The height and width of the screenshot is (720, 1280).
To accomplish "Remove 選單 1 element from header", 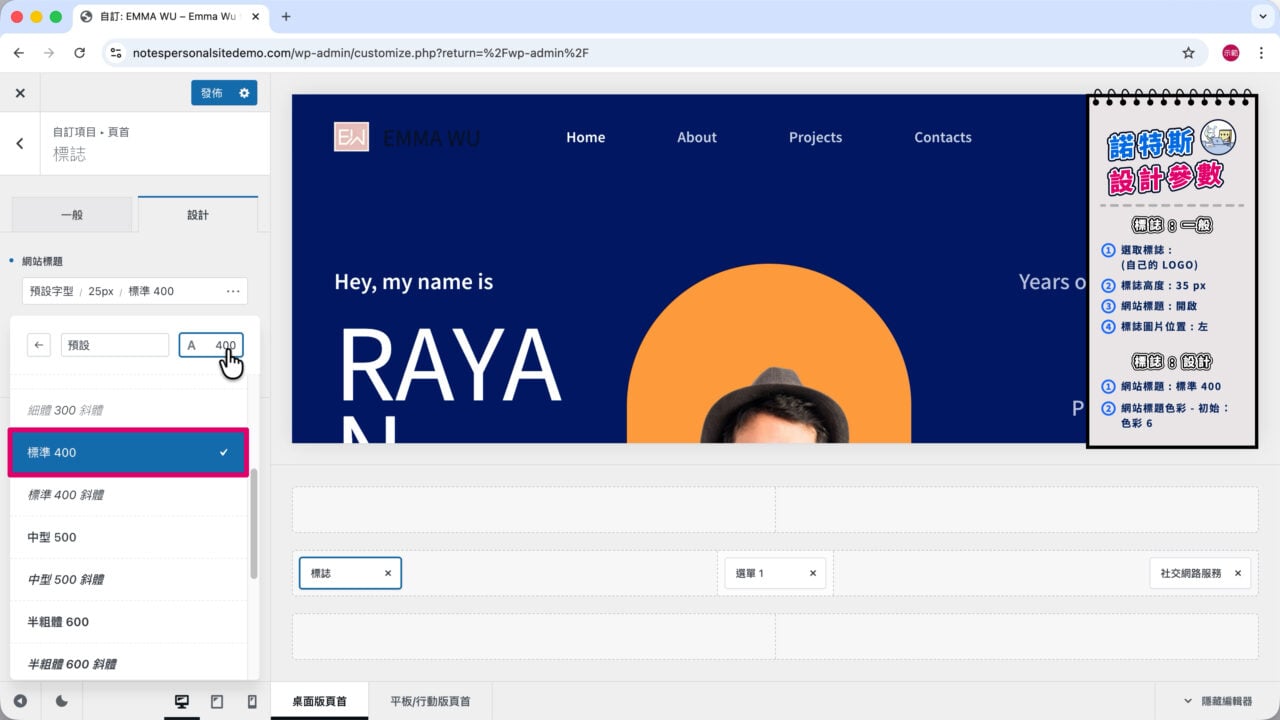I will pos(813,573).
